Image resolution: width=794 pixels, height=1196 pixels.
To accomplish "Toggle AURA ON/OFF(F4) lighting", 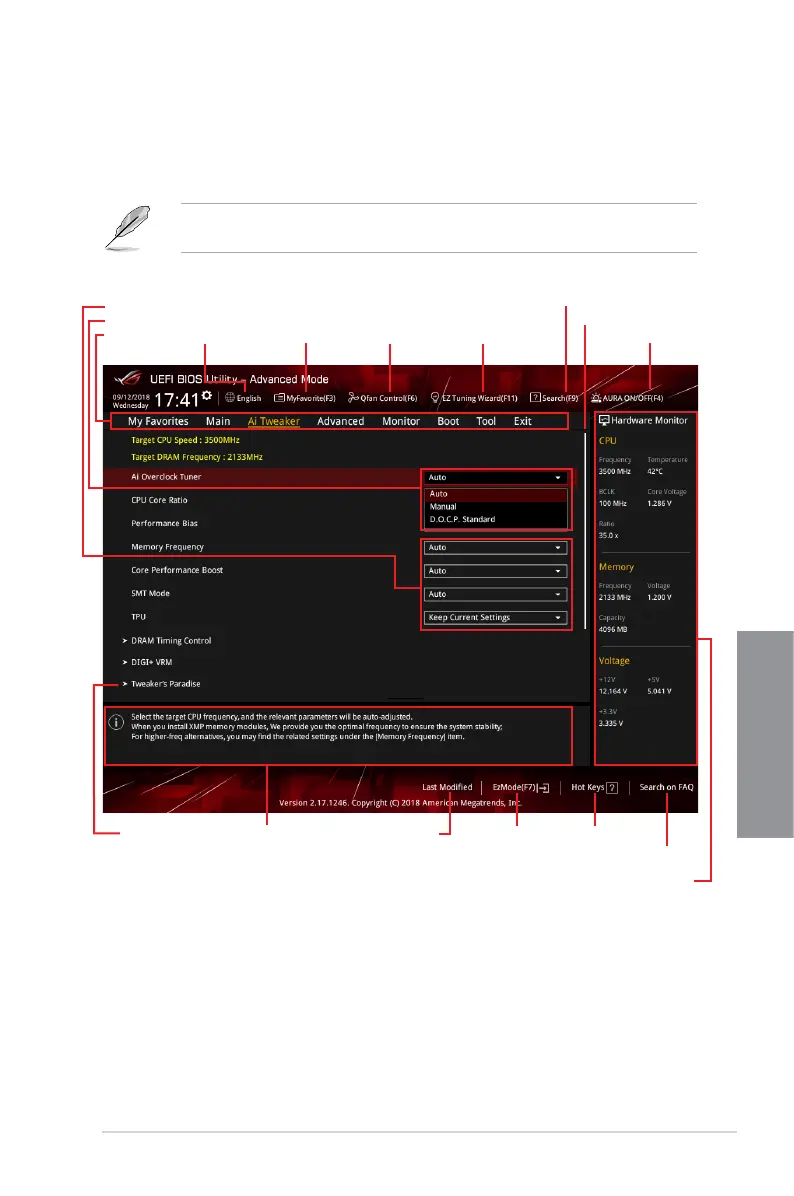I will (627, 398).
